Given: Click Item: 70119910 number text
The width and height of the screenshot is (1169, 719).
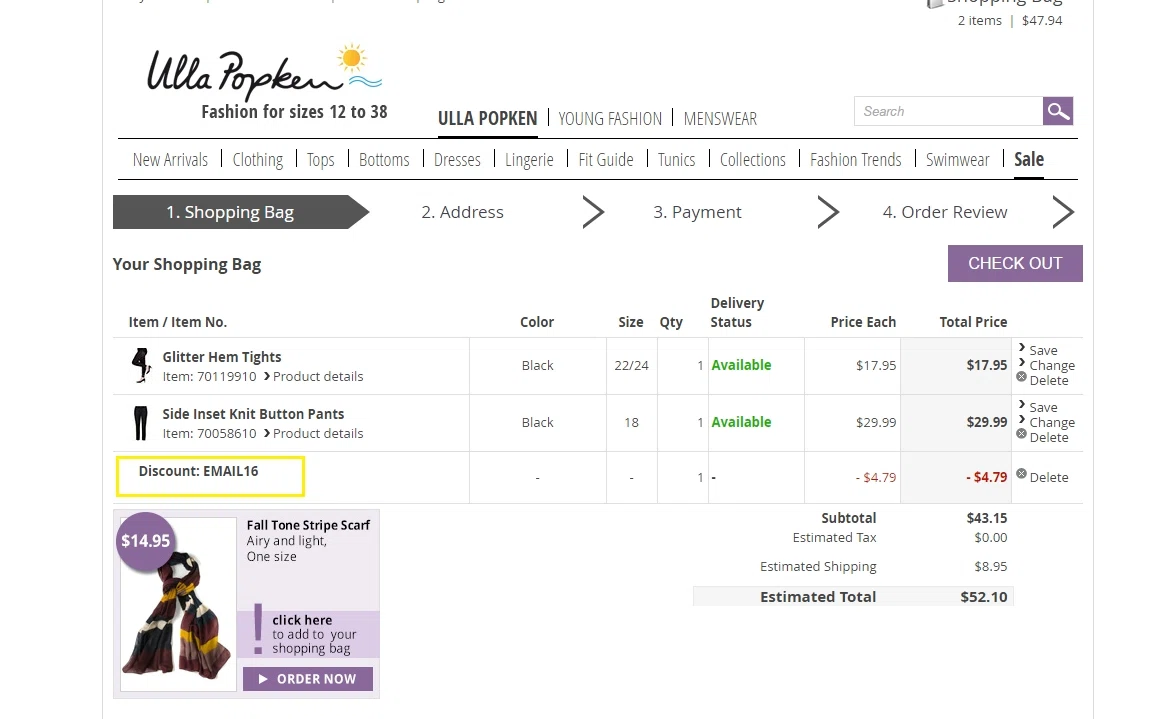Looking at the screenshot, I should [x=209, y=377].
